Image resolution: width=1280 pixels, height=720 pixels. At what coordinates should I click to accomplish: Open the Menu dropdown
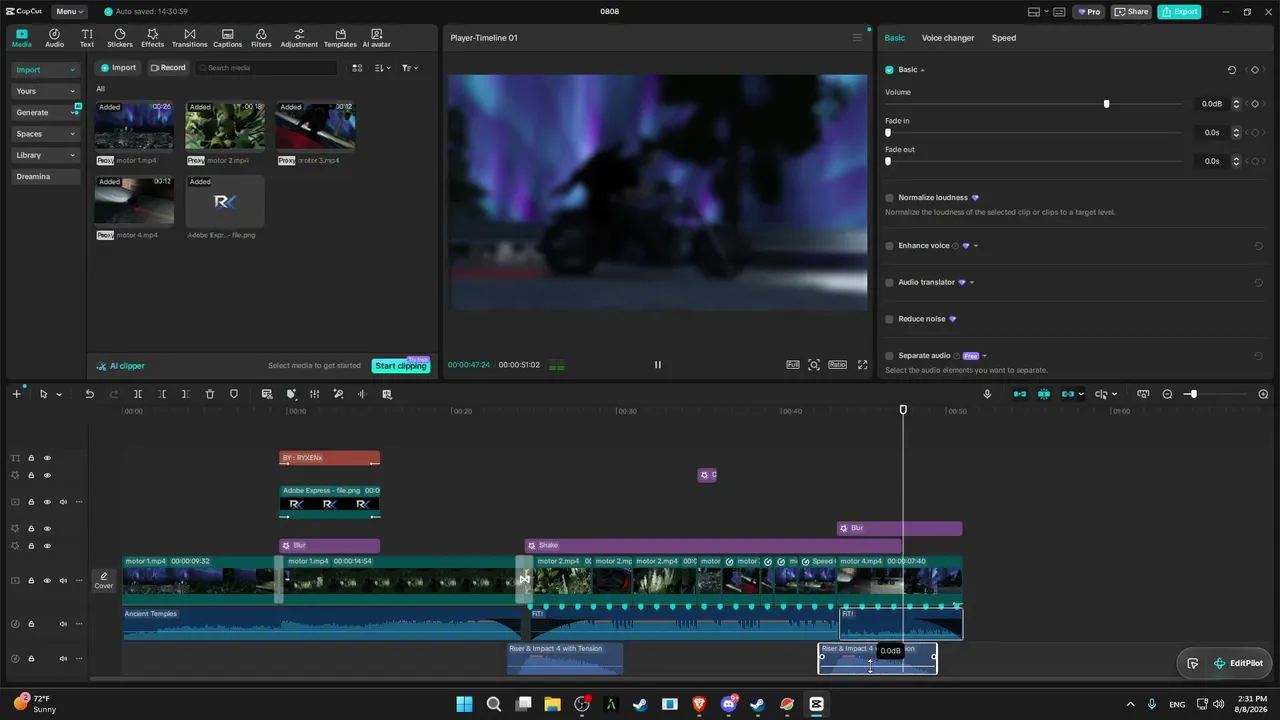[x=69, y=12]
